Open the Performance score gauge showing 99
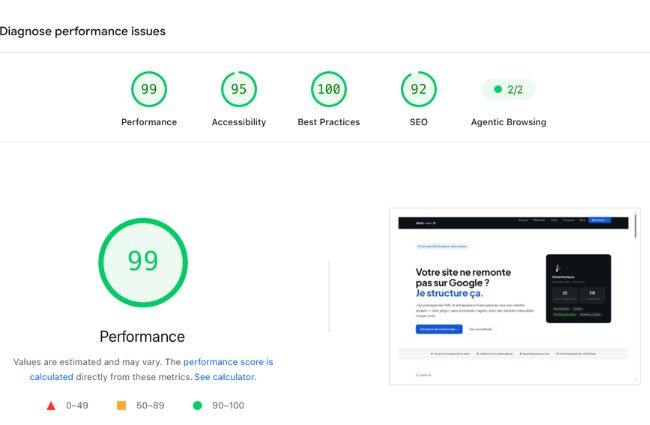The image size is (650, 425). tap(149, 89)
